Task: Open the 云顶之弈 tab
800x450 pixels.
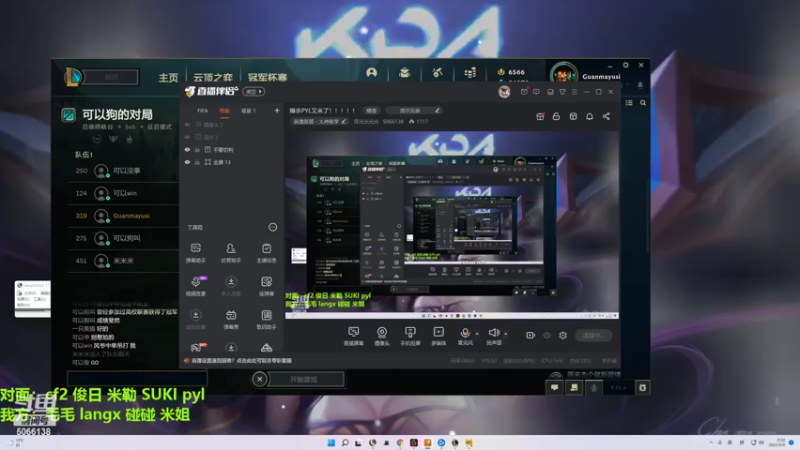Action: 213,78
